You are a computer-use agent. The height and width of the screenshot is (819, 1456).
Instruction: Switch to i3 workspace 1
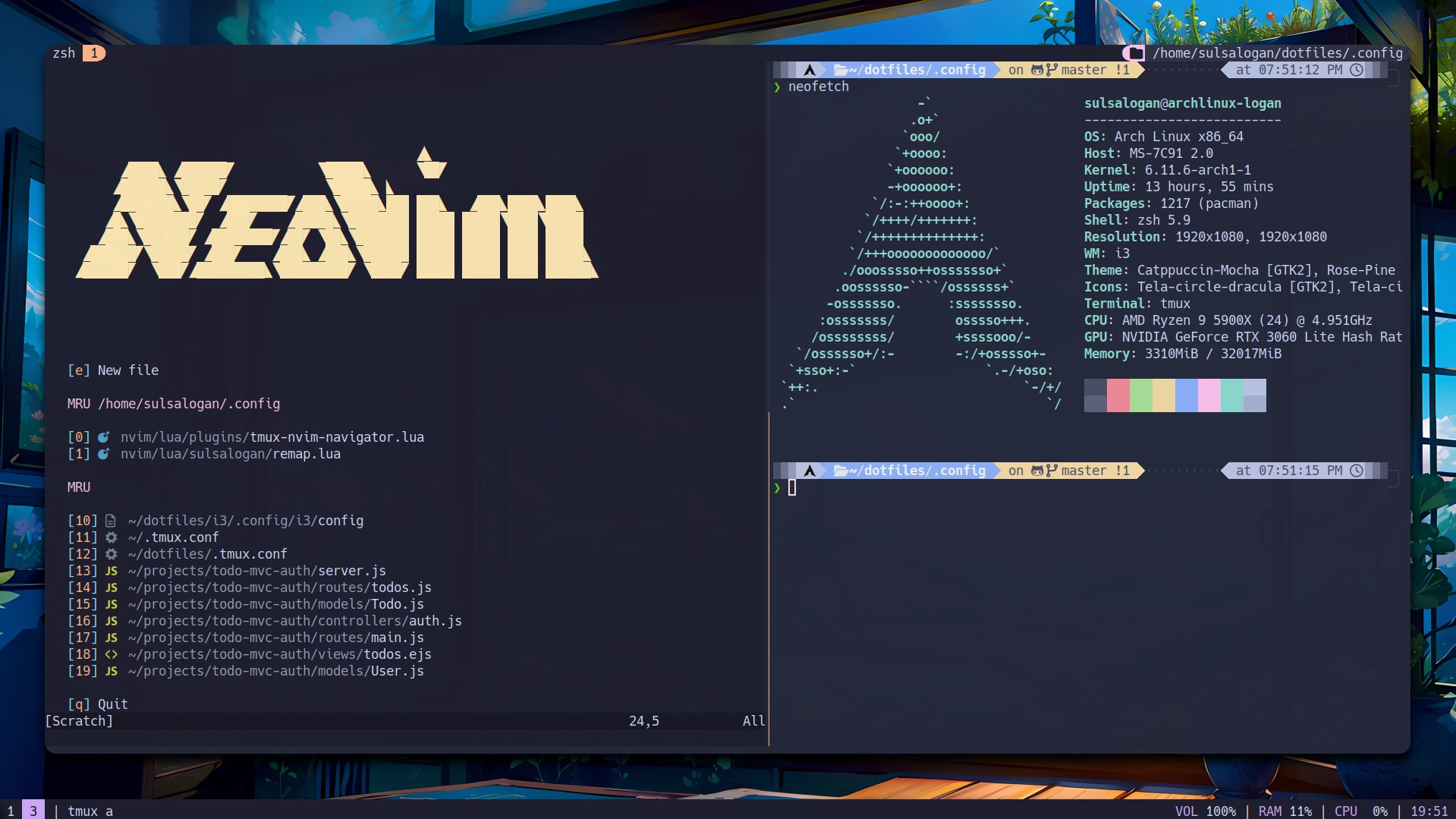tap(11, 811)
